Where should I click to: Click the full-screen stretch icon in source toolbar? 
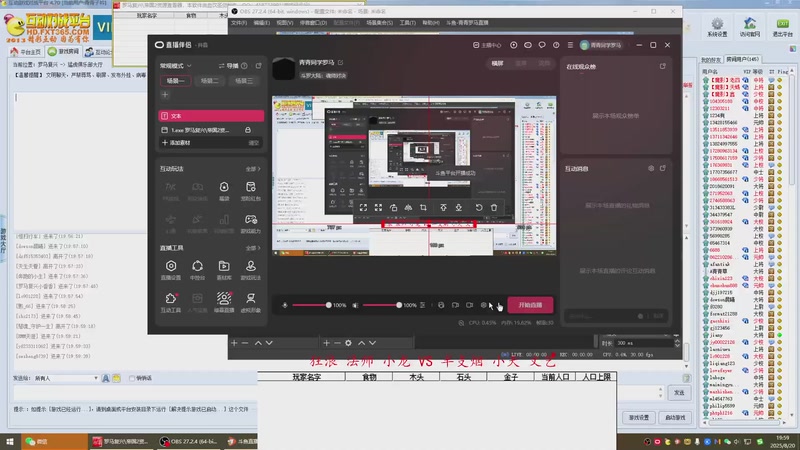pyautogui.click(x=378, y=208)
